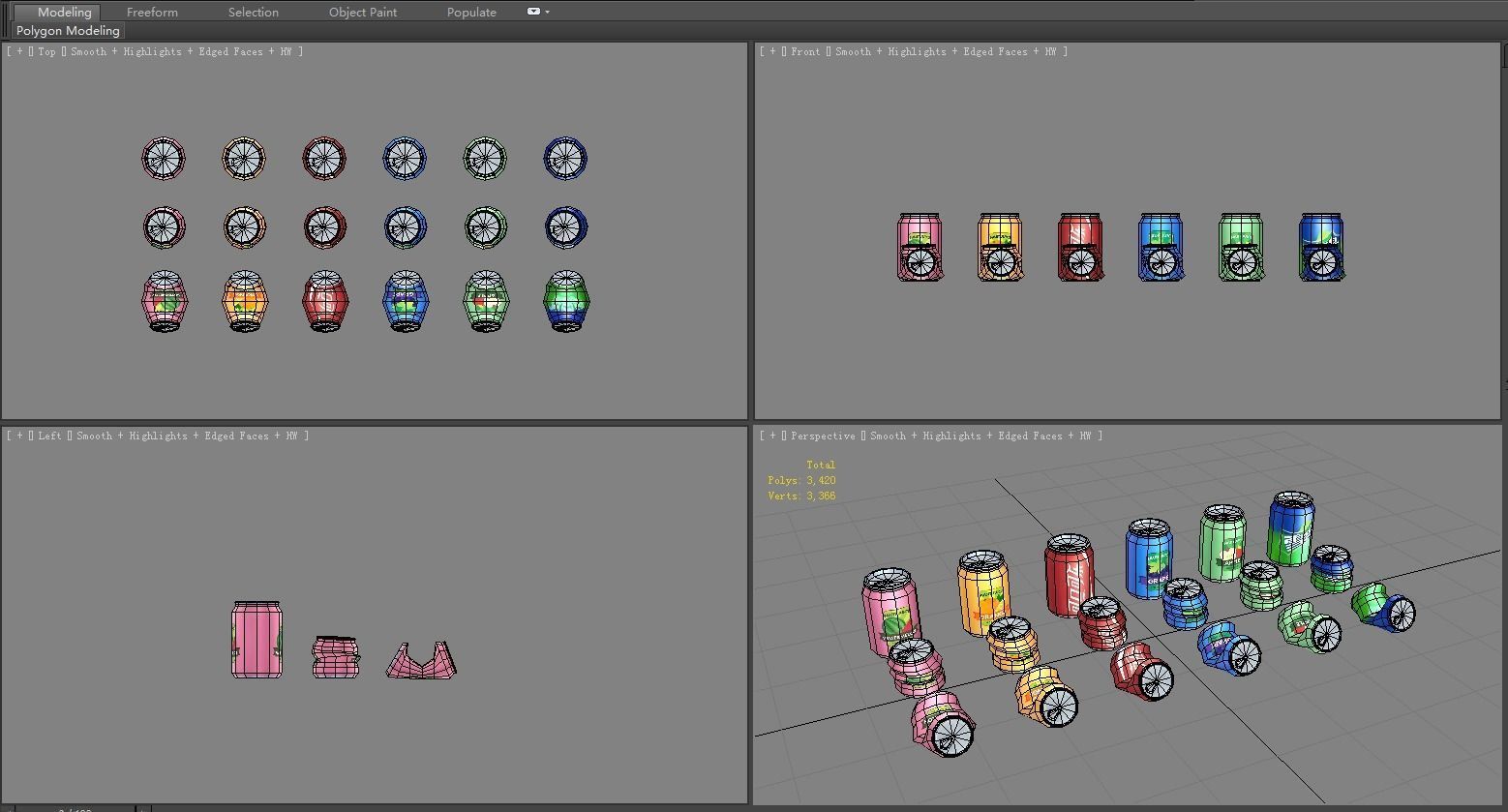Expand the Polygon Modeling panel
The image size is (1508, 812).
68,31
